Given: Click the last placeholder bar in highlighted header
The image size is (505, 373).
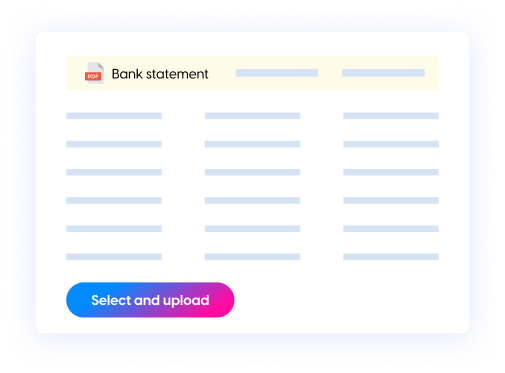Looking at the screenshot, I should point(383,73).
